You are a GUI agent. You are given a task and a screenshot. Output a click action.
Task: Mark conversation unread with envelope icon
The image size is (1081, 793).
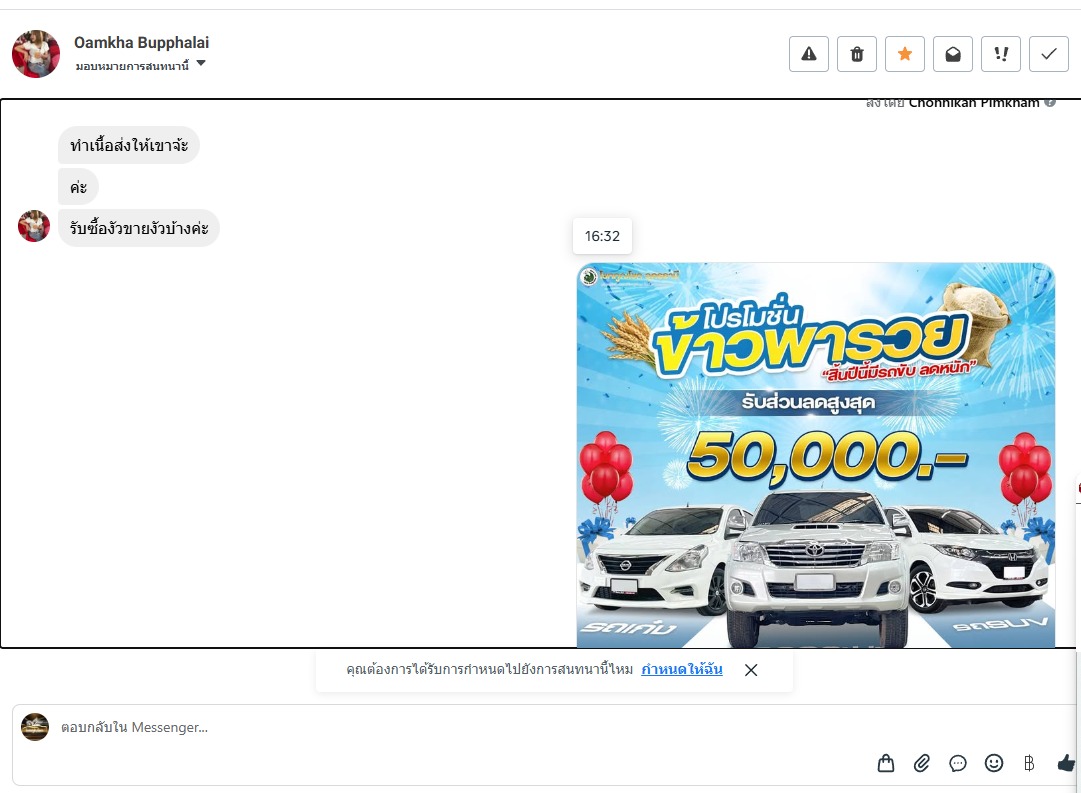953,54
